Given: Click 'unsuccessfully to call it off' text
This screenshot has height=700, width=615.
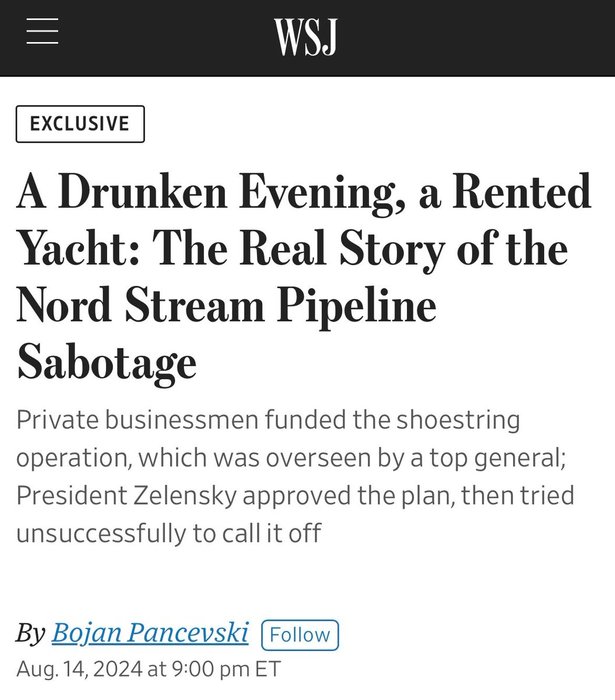Looking at the screenshot, I should pos(168,533).
